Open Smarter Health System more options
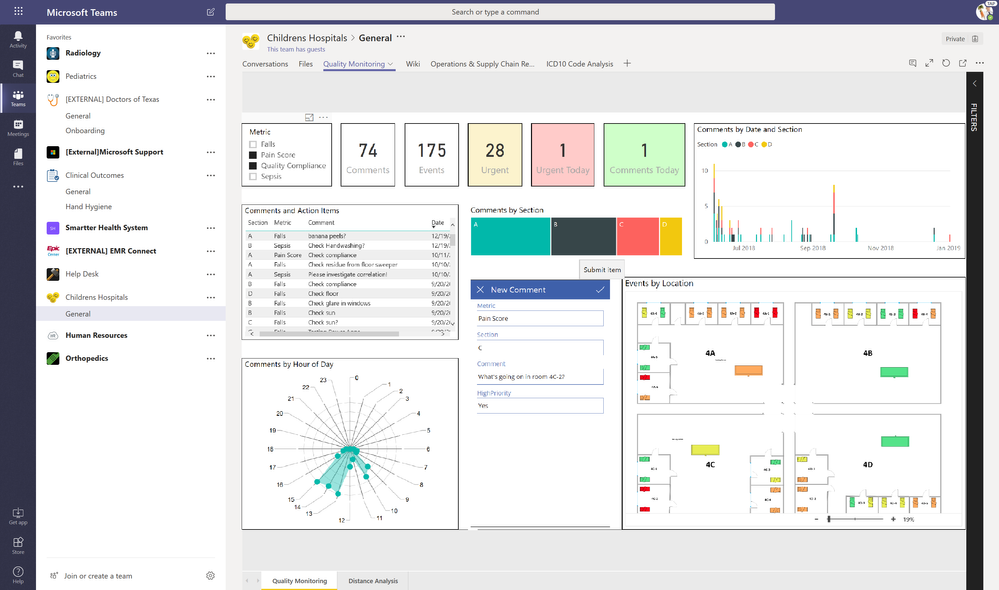This screenshot has width=999, height=590. coord(211,228)
